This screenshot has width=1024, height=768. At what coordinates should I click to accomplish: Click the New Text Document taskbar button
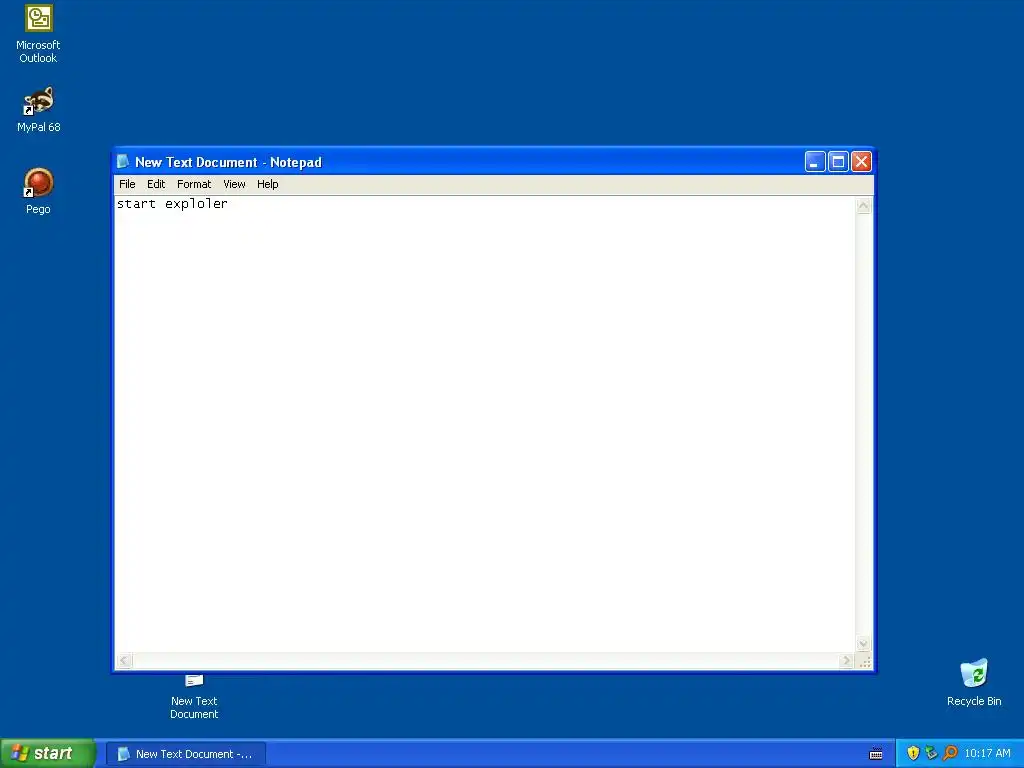coord(185,754)
